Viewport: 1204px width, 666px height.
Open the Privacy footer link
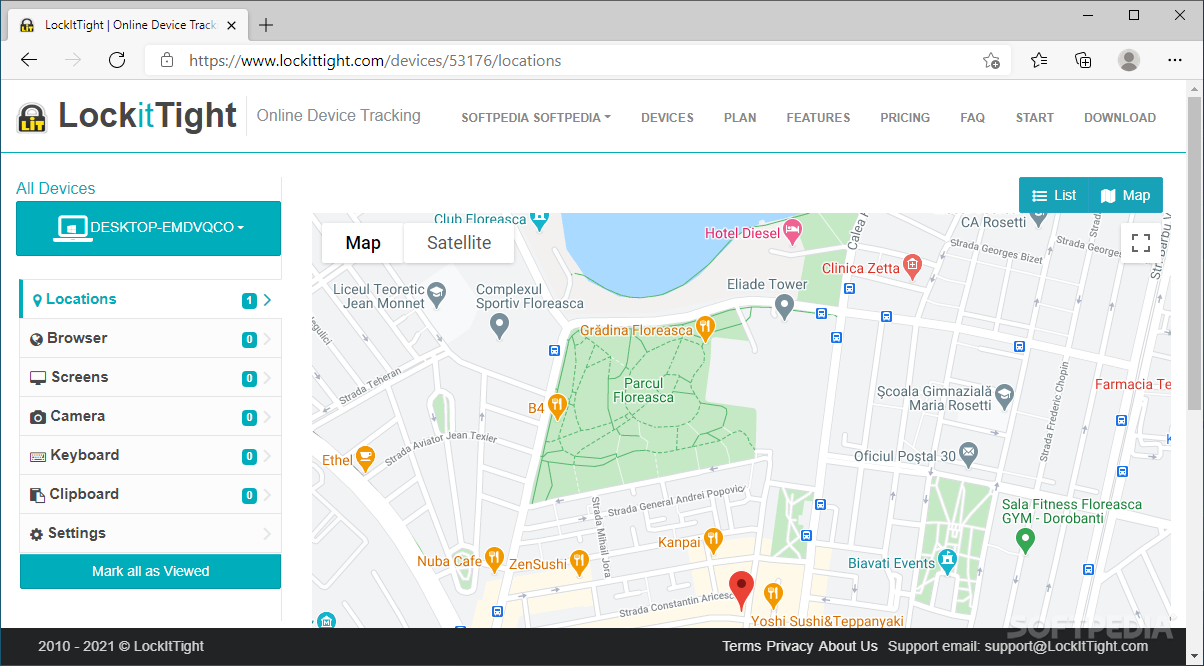(x=790, y=646)
